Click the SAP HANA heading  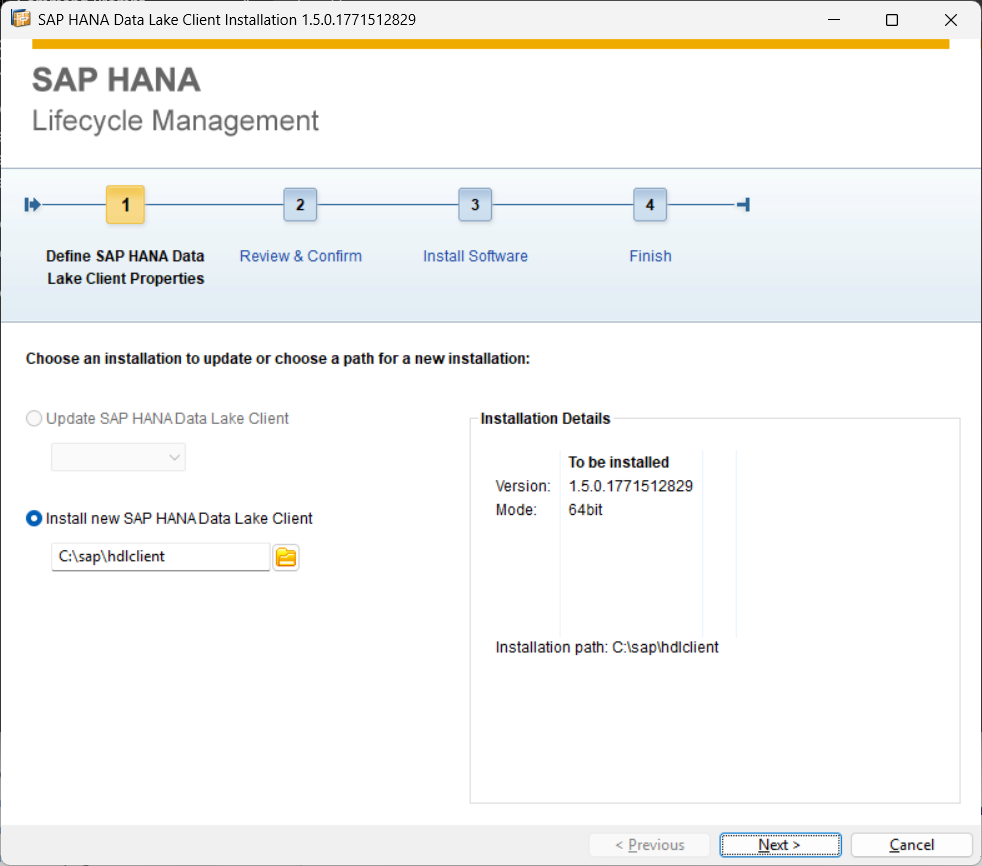pyautogui.click(x=116, y=80)
